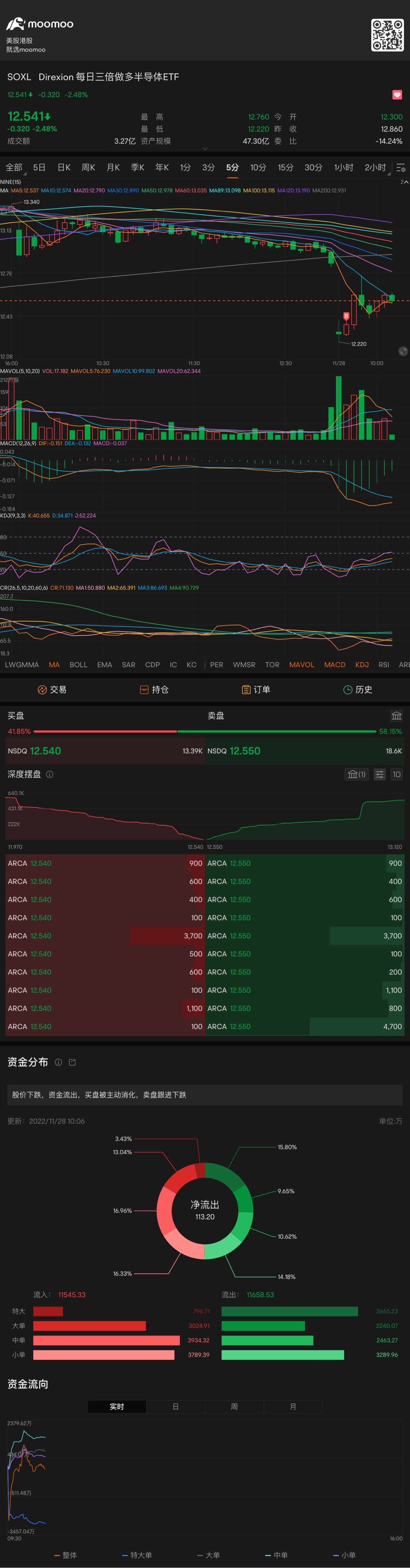
Task: Tap the NSDQ bid price 12.540
Action: 46,750
